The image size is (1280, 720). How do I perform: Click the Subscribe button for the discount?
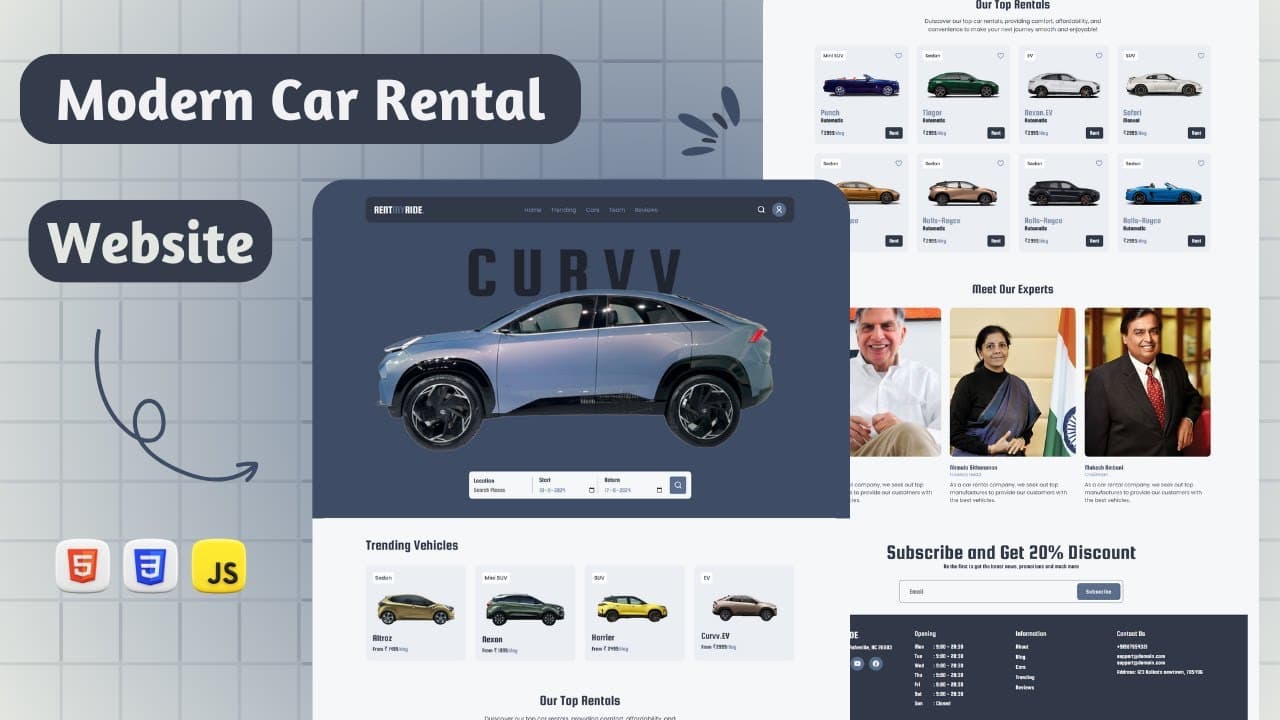(1098, 591)
